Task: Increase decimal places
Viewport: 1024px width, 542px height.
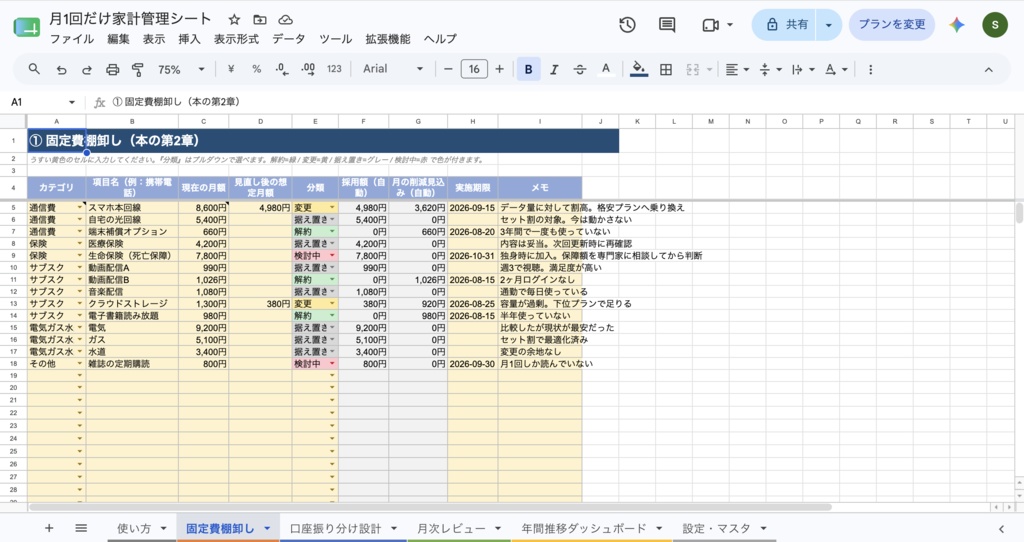Action: pos(308,69)
